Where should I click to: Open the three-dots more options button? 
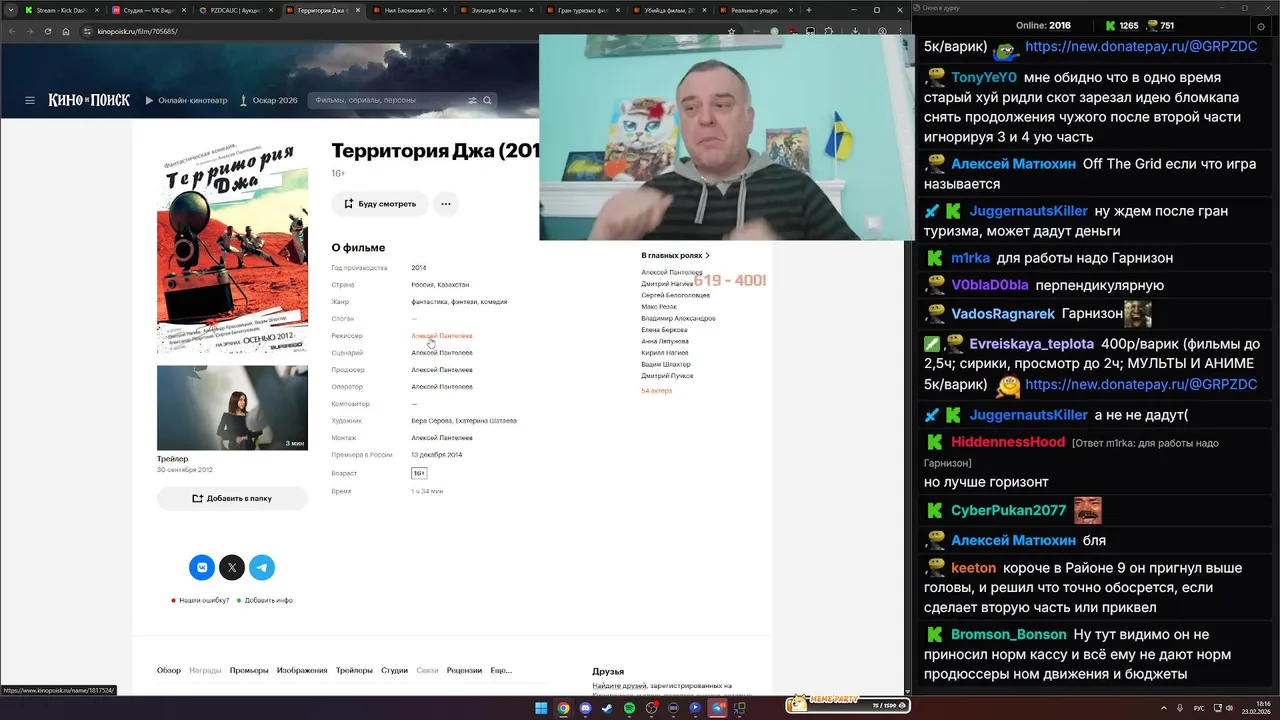tap(446, 204)
